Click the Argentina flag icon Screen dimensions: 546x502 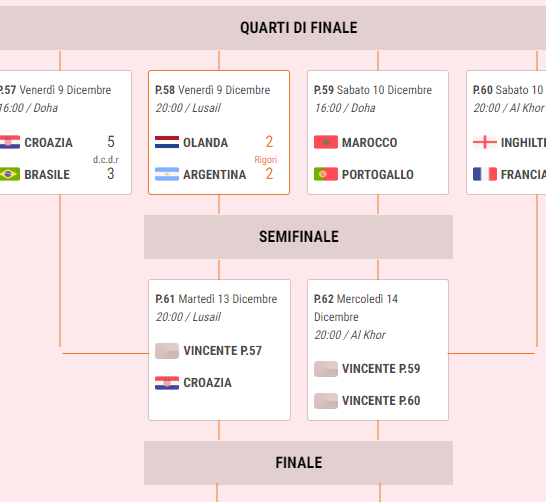(x=167, y=174)
